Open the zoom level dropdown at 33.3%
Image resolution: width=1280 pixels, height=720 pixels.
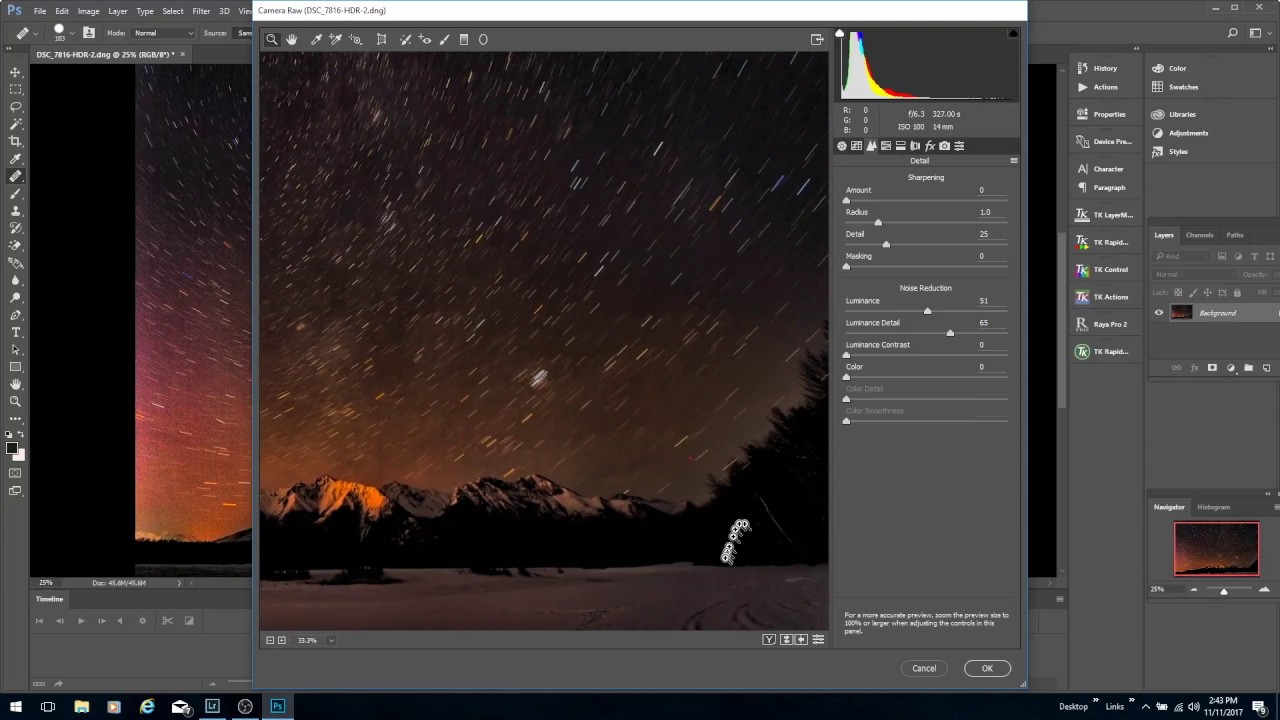click(x=331, y=640)
